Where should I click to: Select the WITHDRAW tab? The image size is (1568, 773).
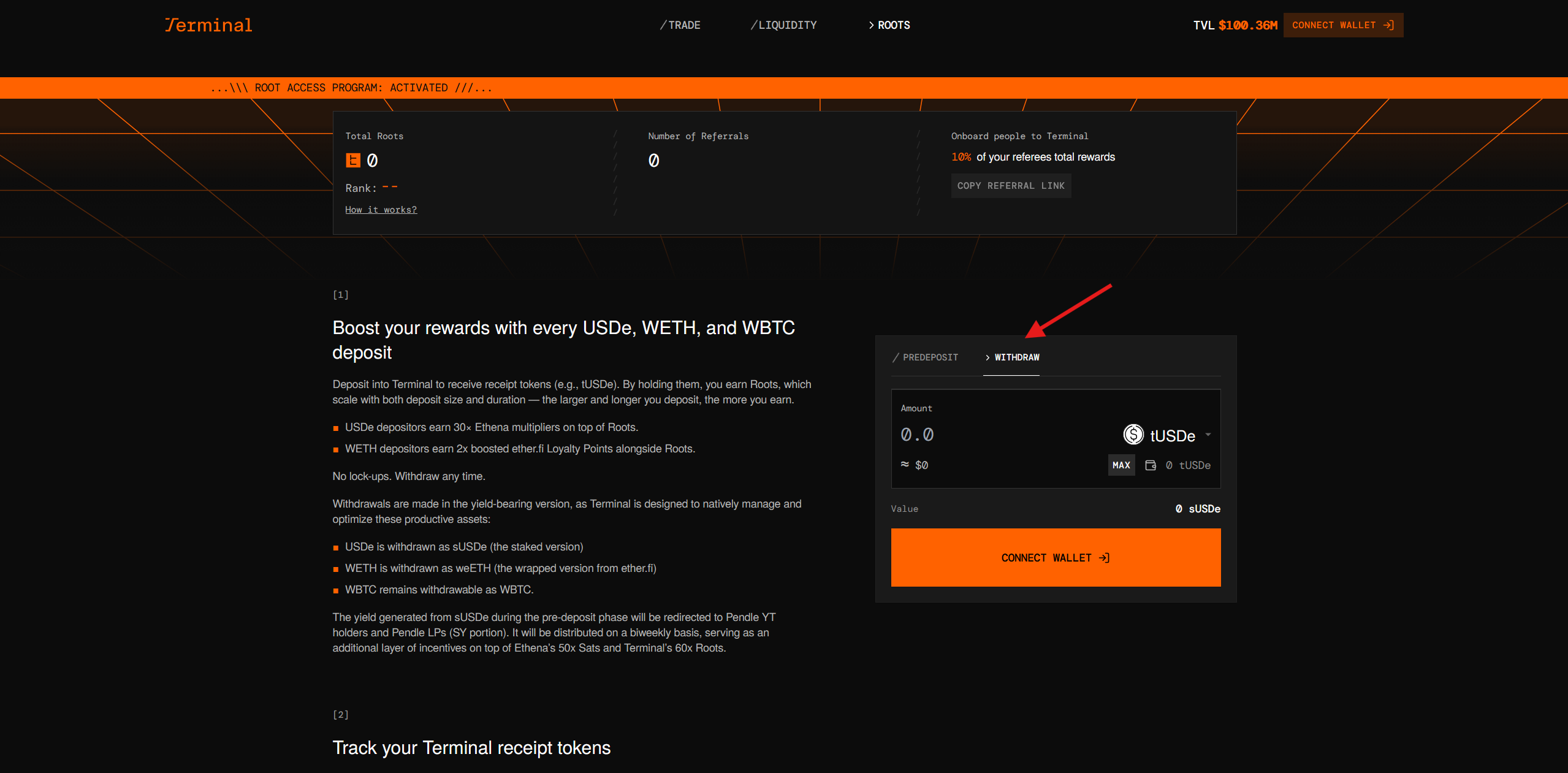coord(1012,357)
